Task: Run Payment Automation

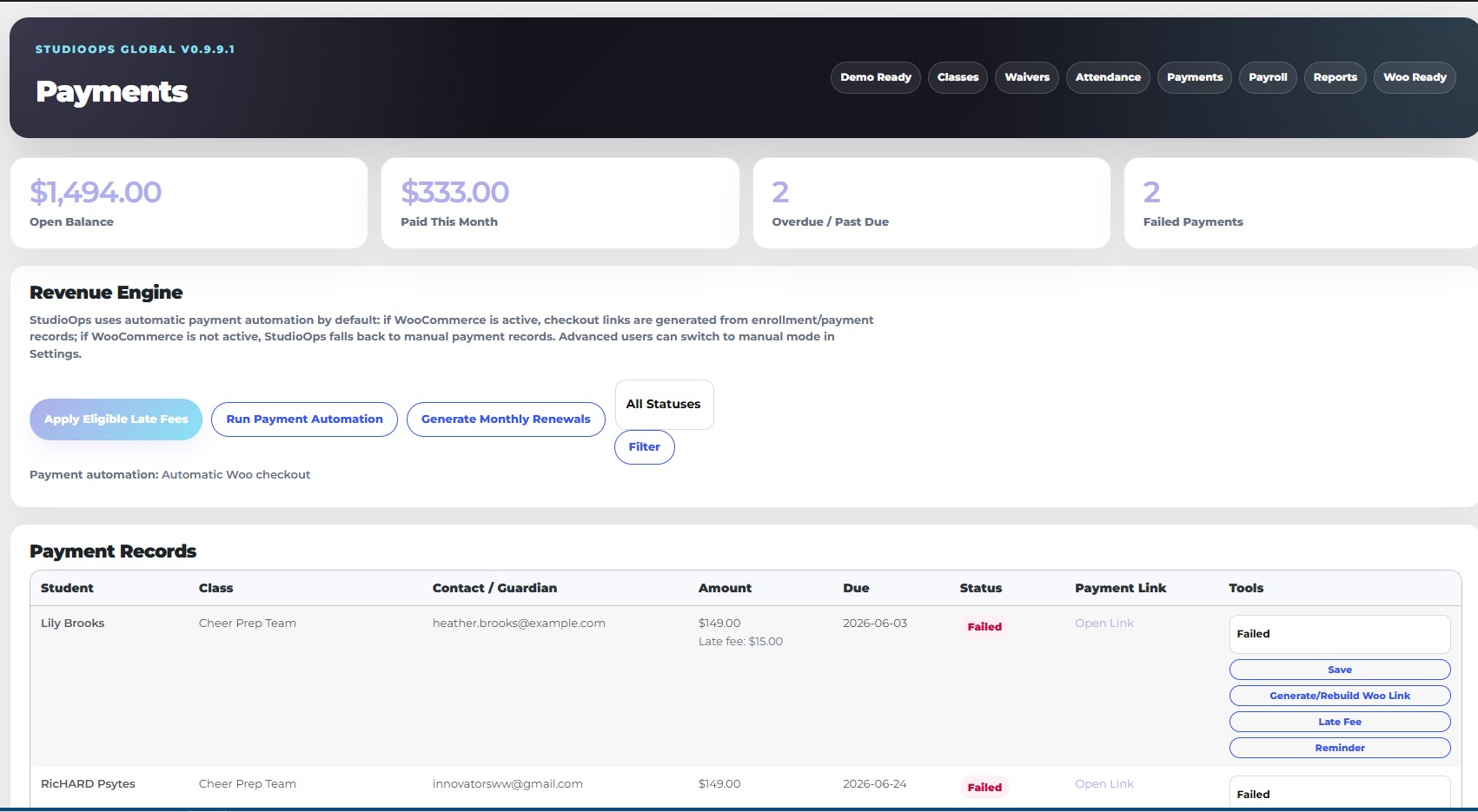Action: coord(304,419)
